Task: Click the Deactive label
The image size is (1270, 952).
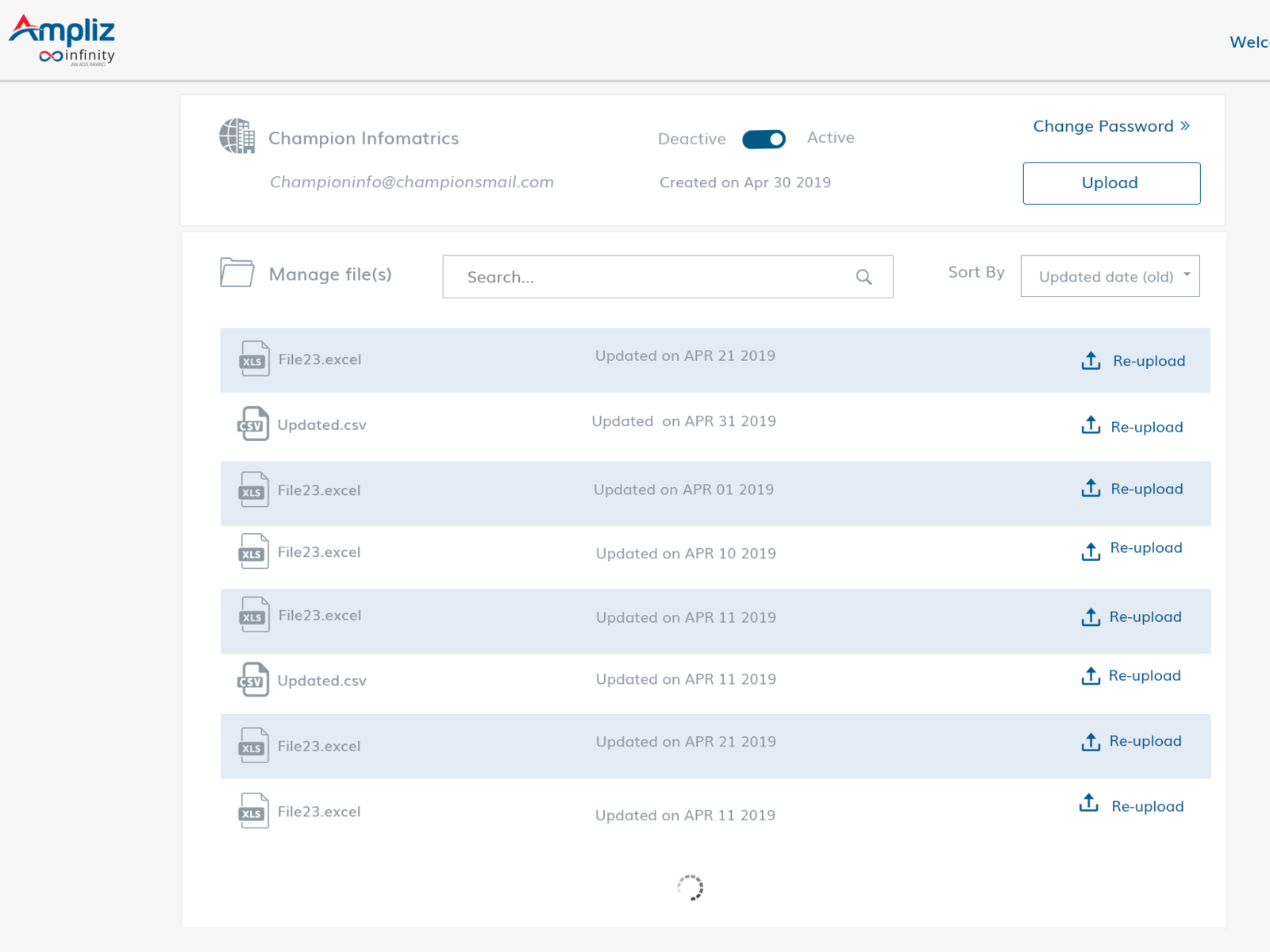Action: click(691, 138)
